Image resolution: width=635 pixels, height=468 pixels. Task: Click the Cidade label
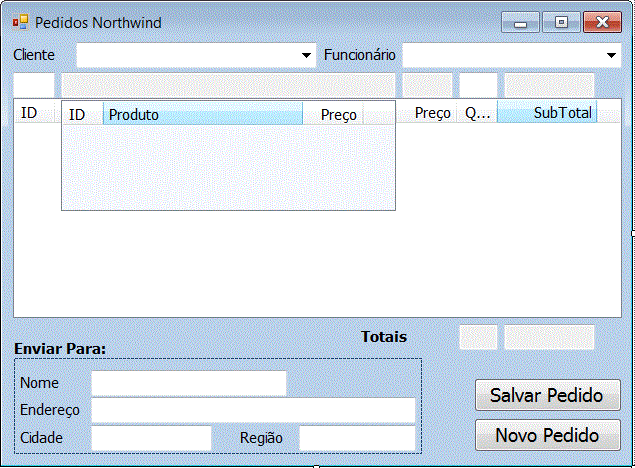(41, 438)
